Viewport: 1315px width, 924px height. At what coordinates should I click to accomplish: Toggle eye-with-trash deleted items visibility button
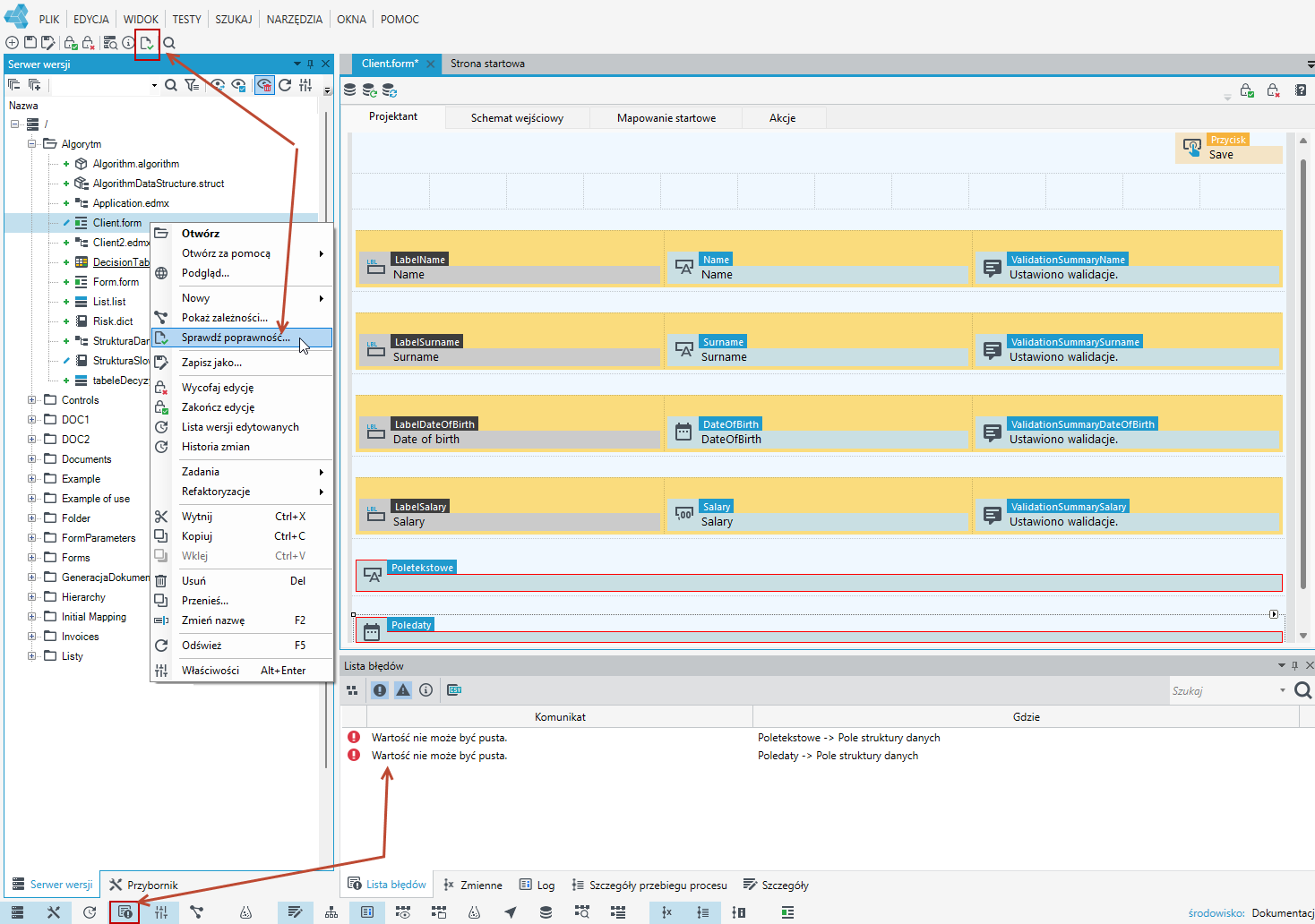point(264,85)
